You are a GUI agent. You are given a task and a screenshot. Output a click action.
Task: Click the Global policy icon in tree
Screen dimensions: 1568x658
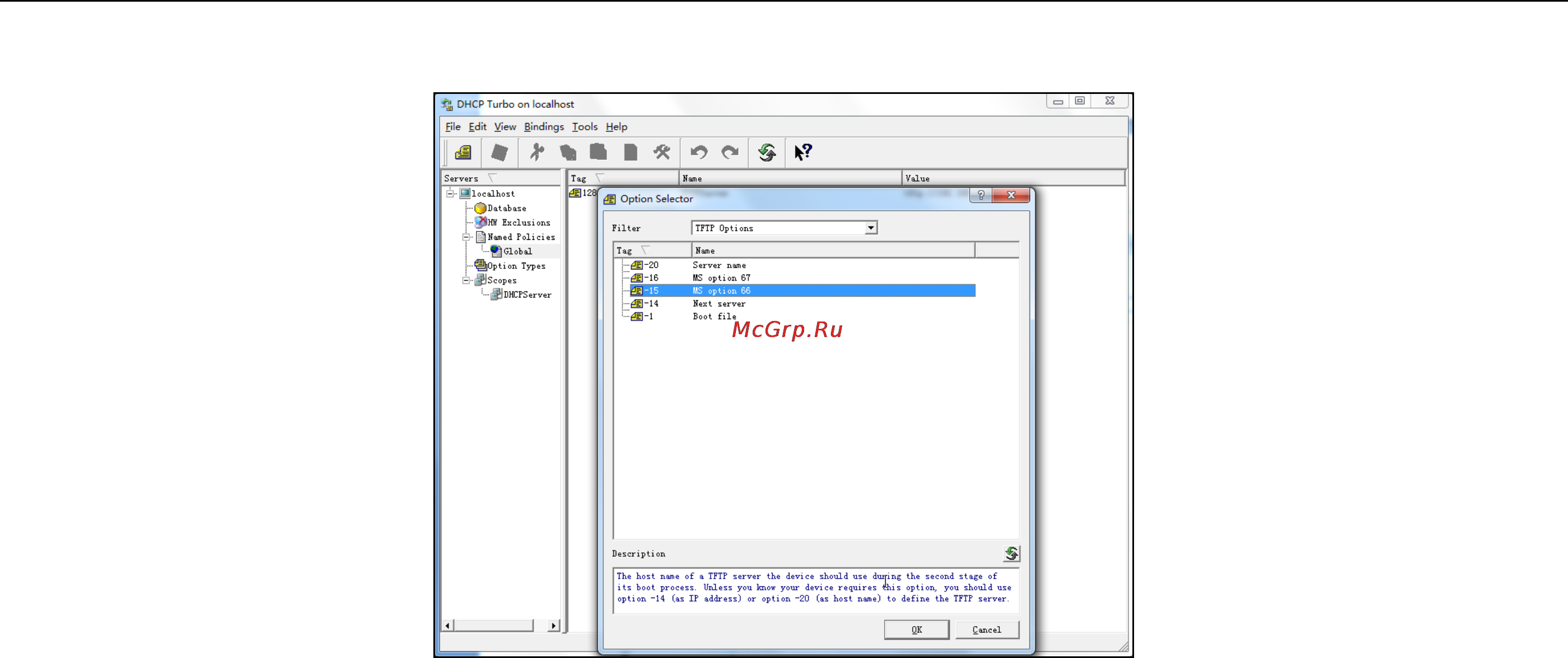coord(496,251)
